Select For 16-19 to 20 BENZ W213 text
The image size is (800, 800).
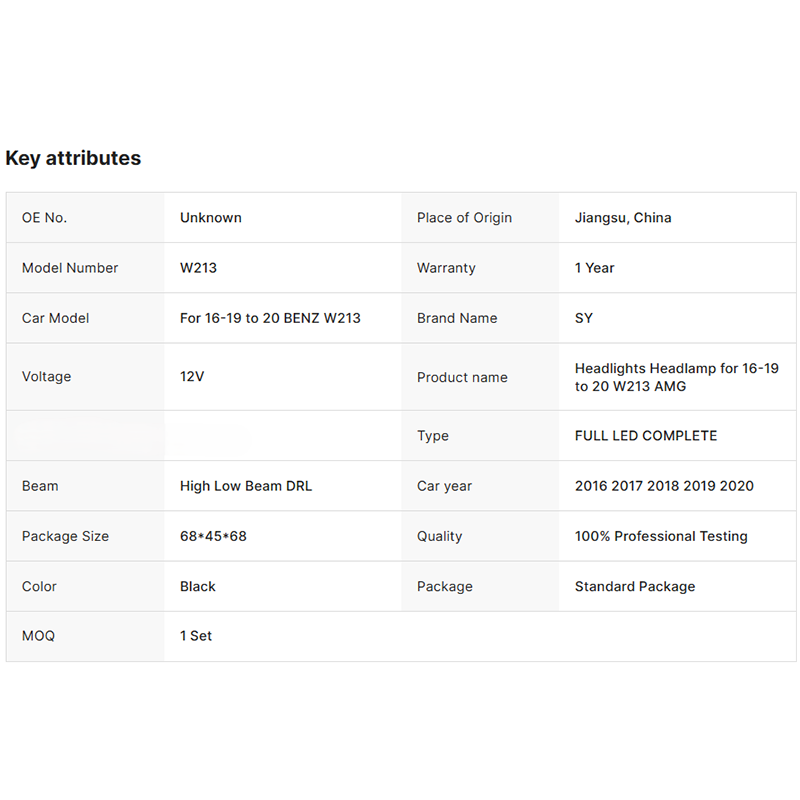[x=270, y=318]
